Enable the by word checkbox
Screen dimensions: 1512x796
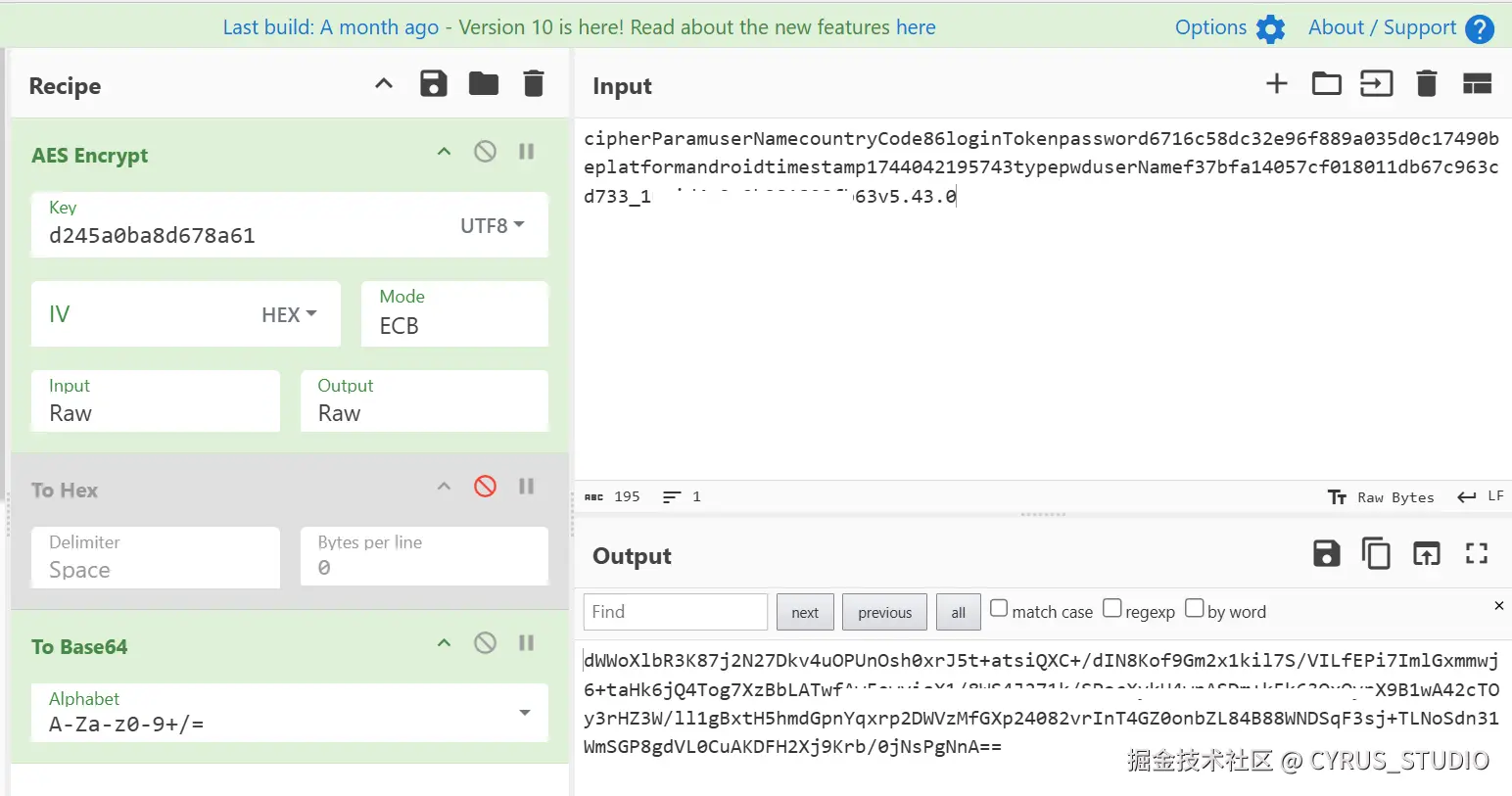(1195, 608)
